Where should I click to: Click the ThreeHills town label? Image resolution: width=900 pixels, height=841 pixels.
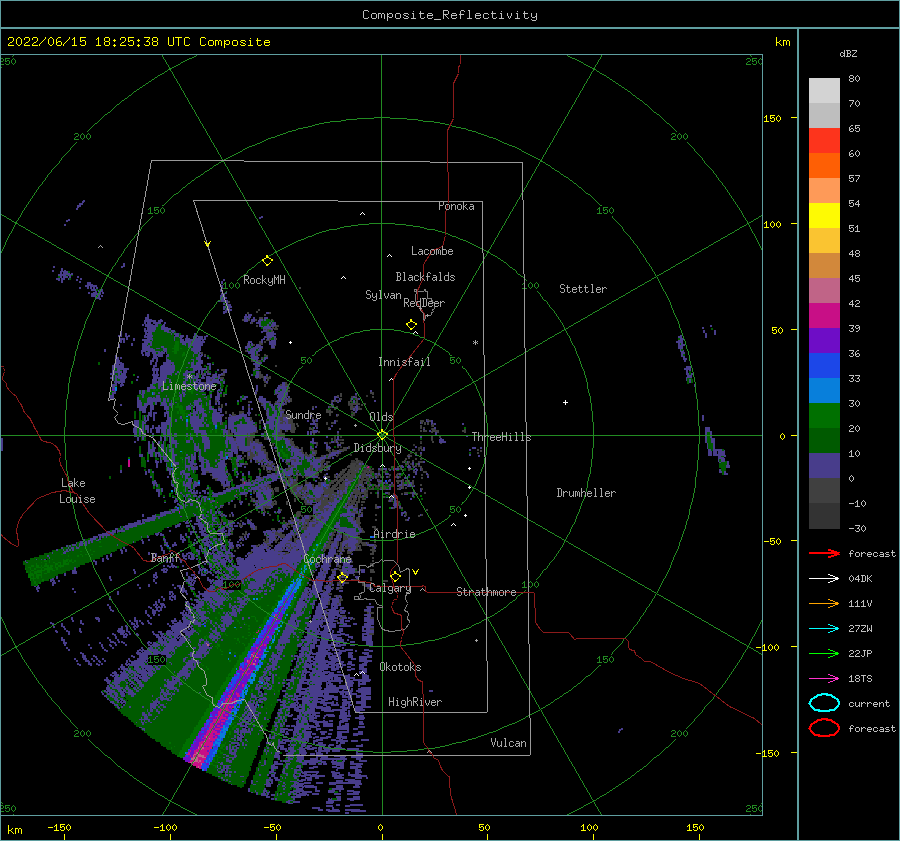click(x=501, y=437)
